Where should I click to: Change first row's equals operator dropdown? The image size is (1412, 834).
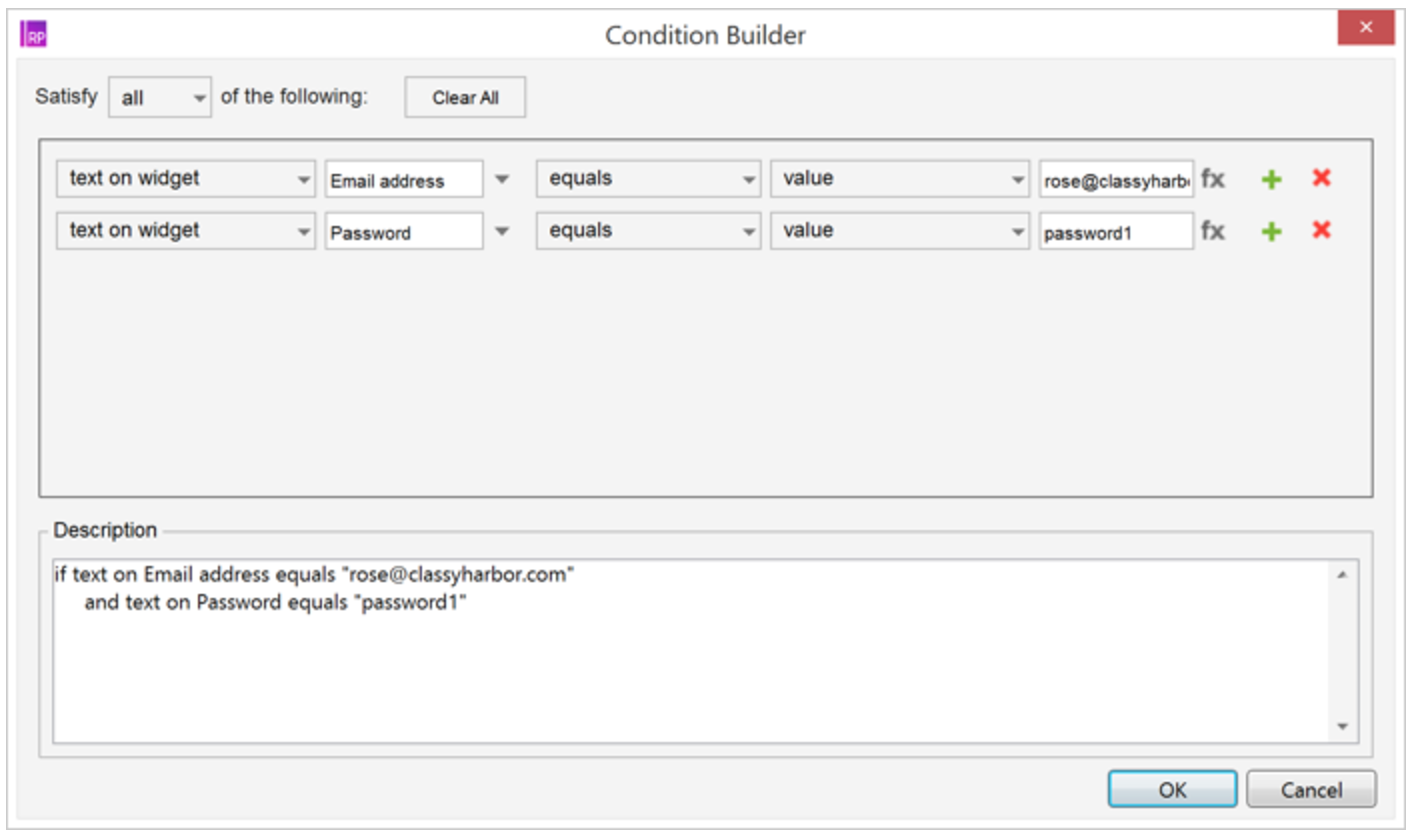[649, 179]
